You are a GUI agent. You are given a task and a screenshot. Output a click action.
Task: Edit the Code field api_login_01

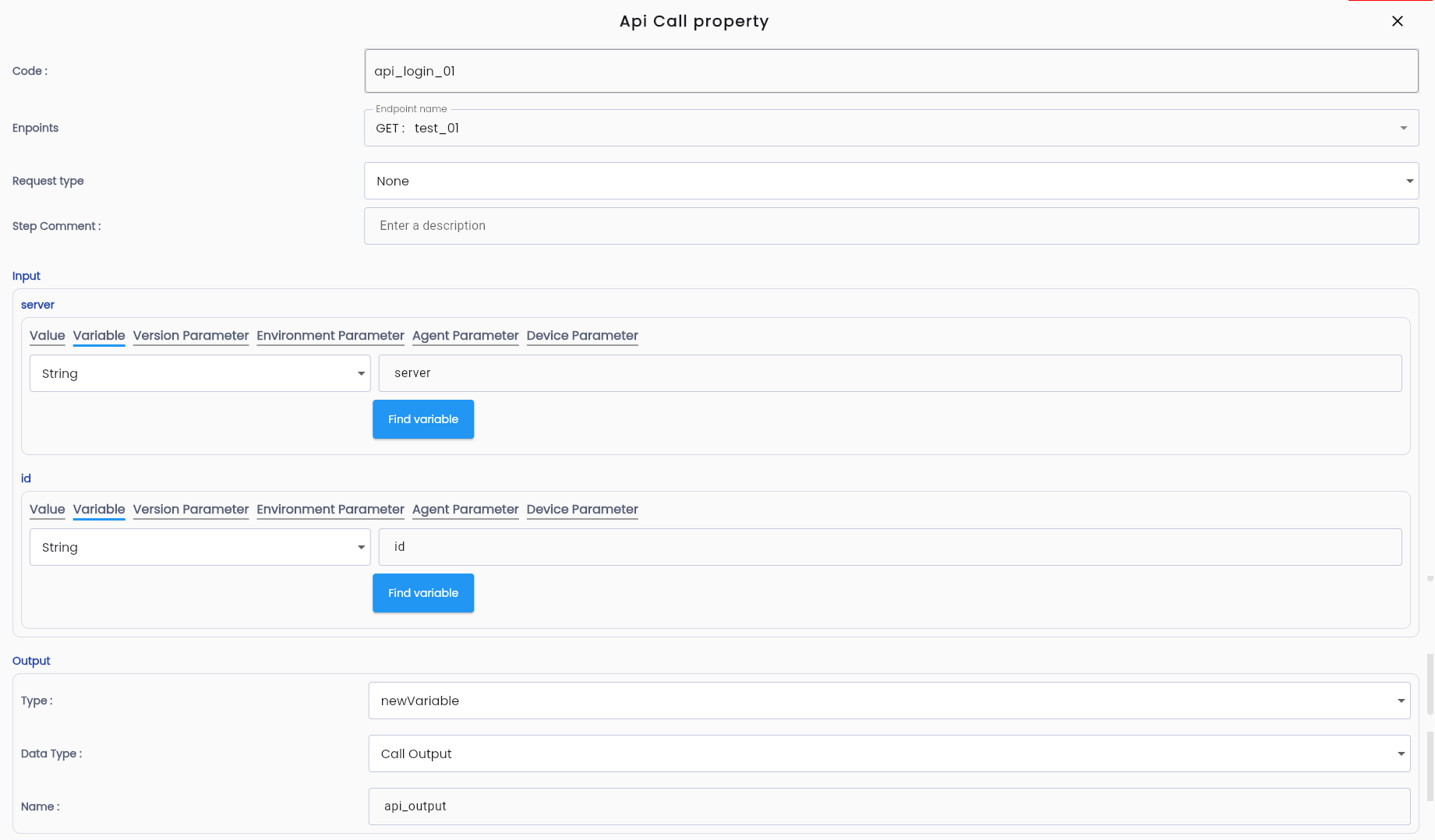(891, 71)
